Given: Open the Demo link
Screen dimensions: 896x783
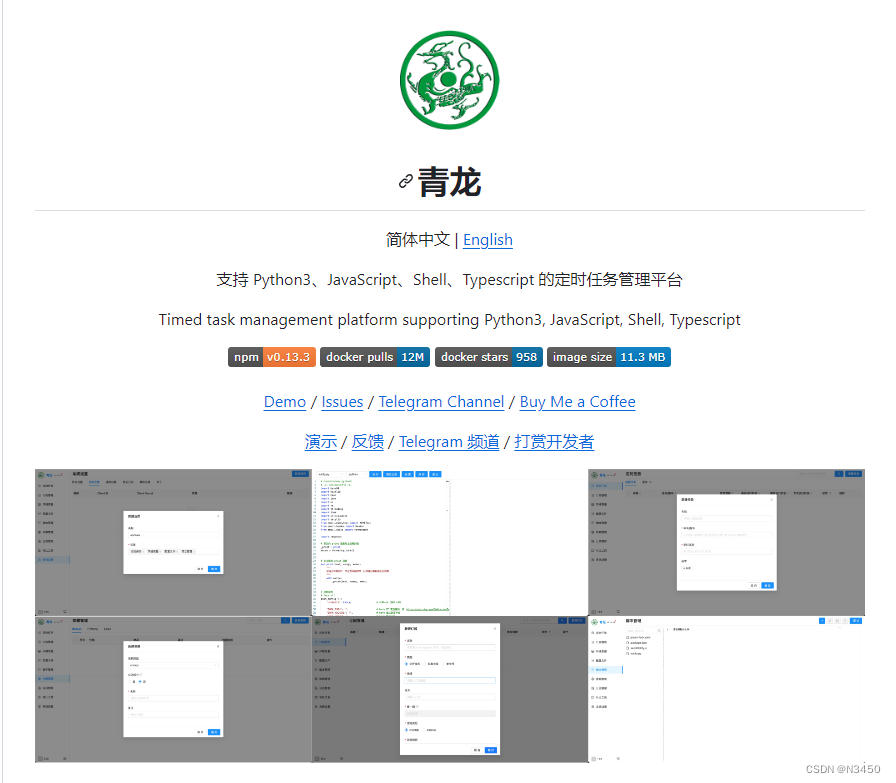Looking at the screenshot, I should (285, 402).
